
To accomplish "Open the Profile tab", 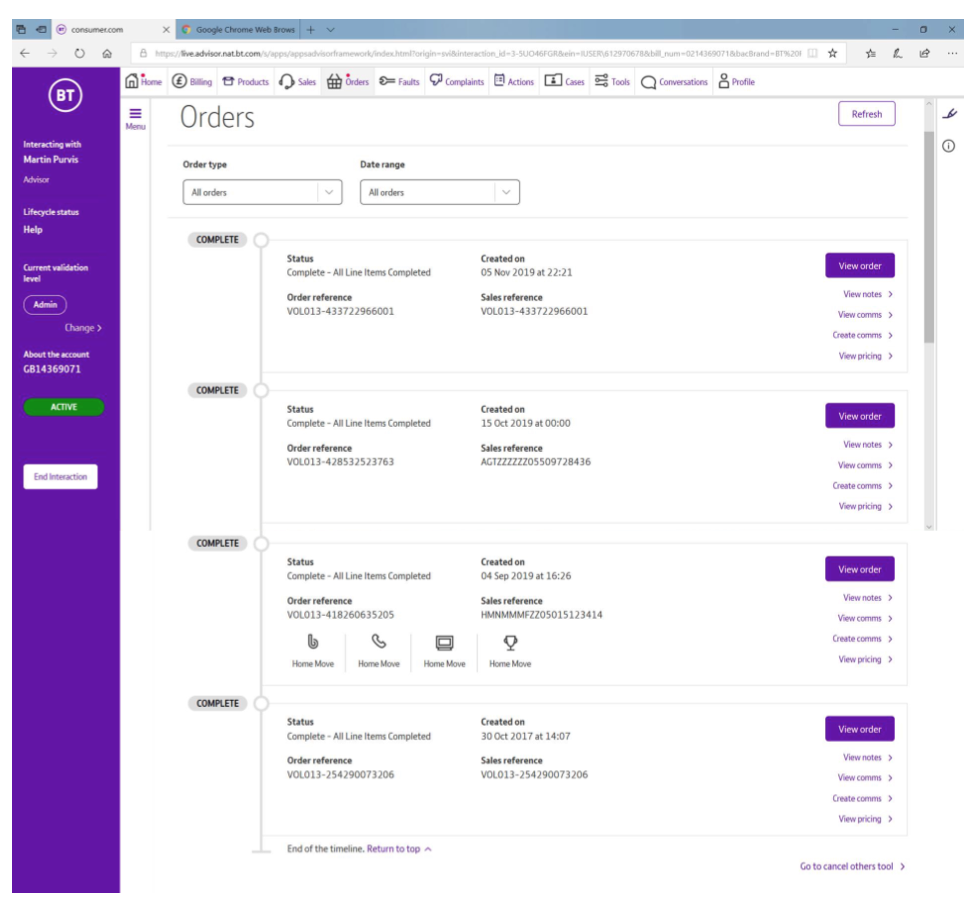I will (x=737, y=82).
